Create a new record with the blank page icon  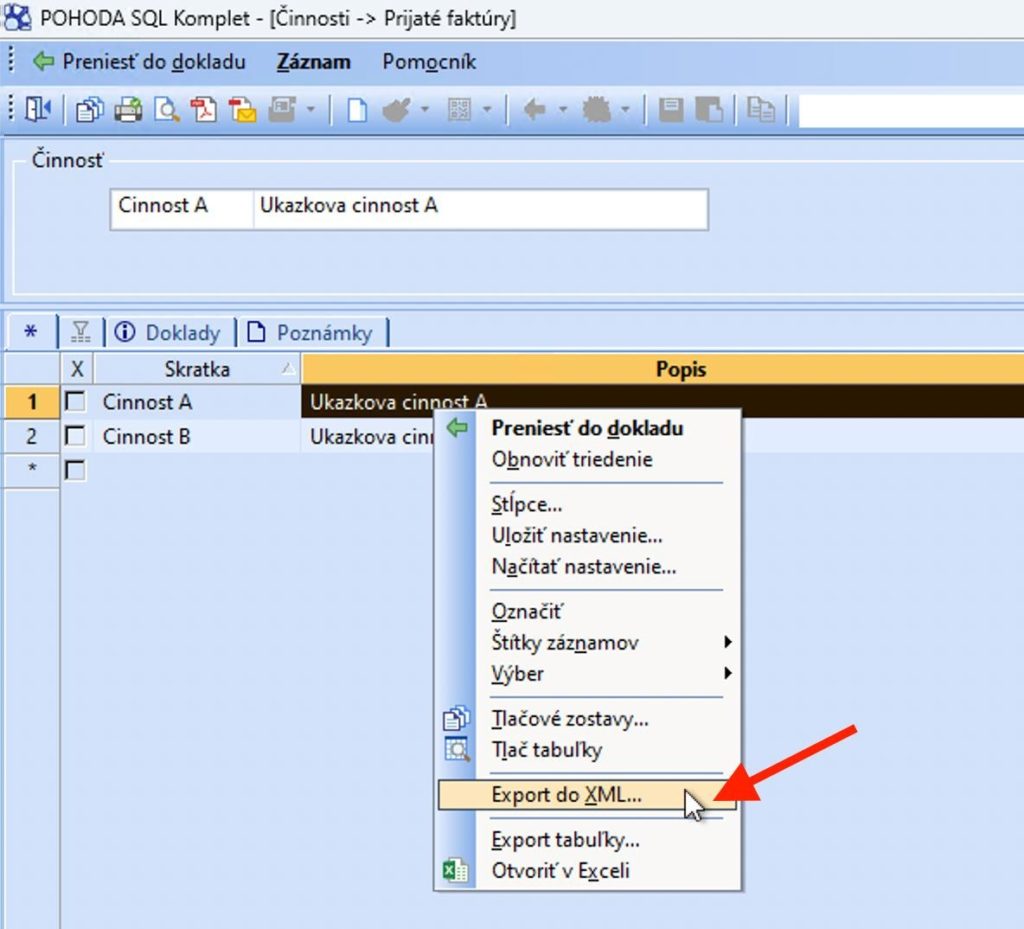357,110
